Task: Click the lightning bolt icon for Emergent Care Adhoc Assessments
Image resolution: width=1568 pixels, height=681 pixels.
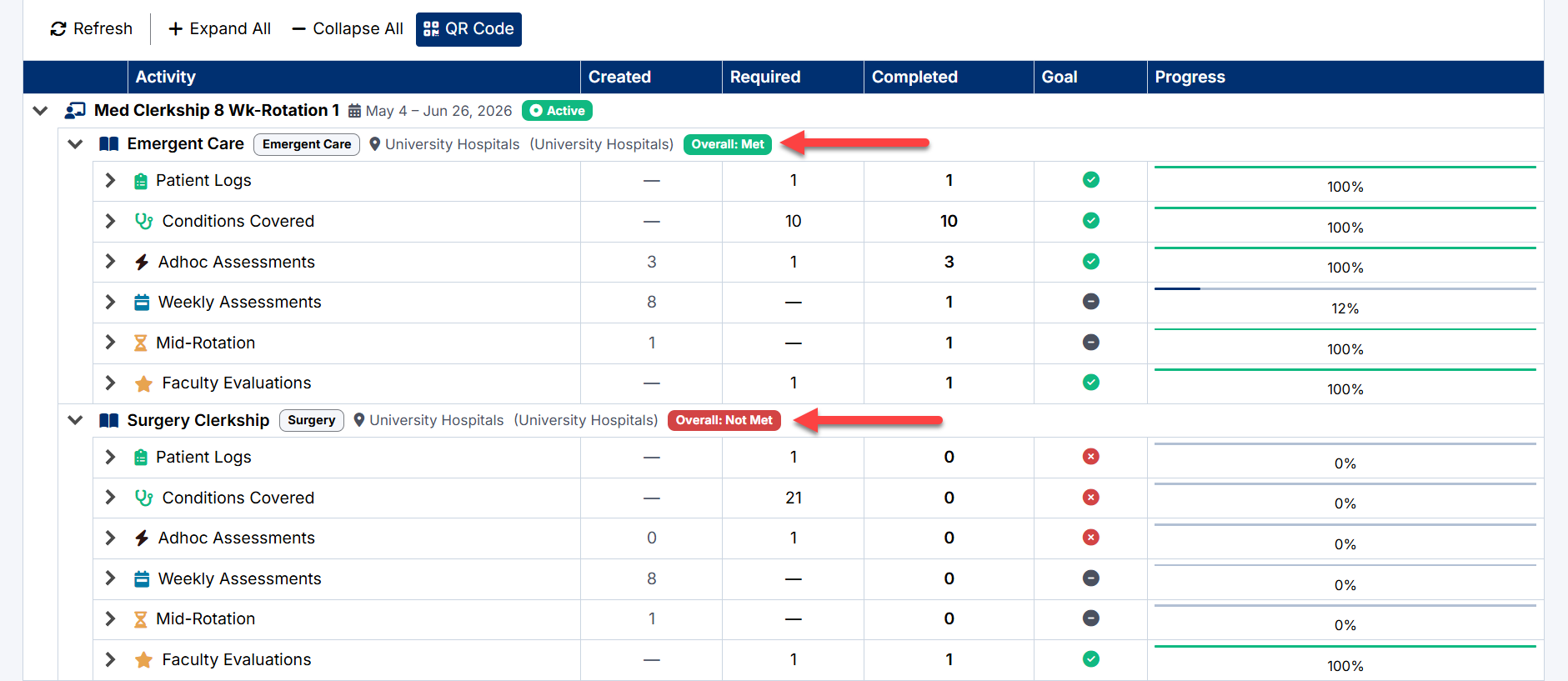Action: [142, 262]
